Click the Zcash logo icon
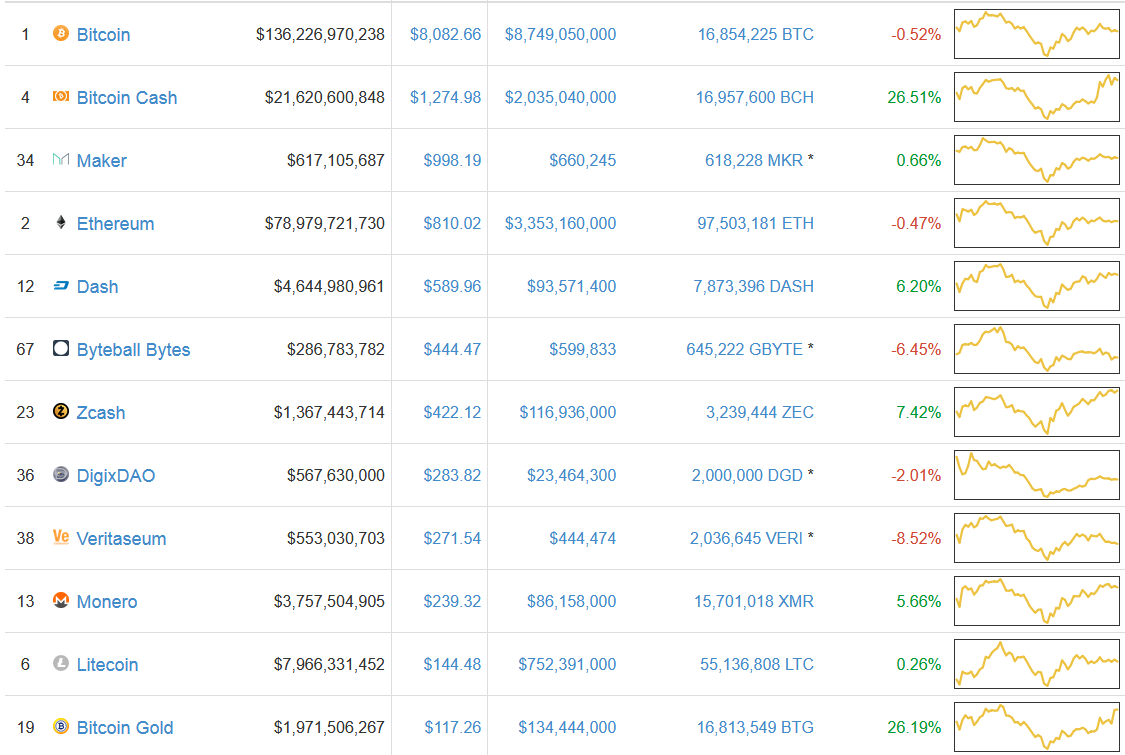The width and height of the screenshot is (1125, 755). [61, 411]
